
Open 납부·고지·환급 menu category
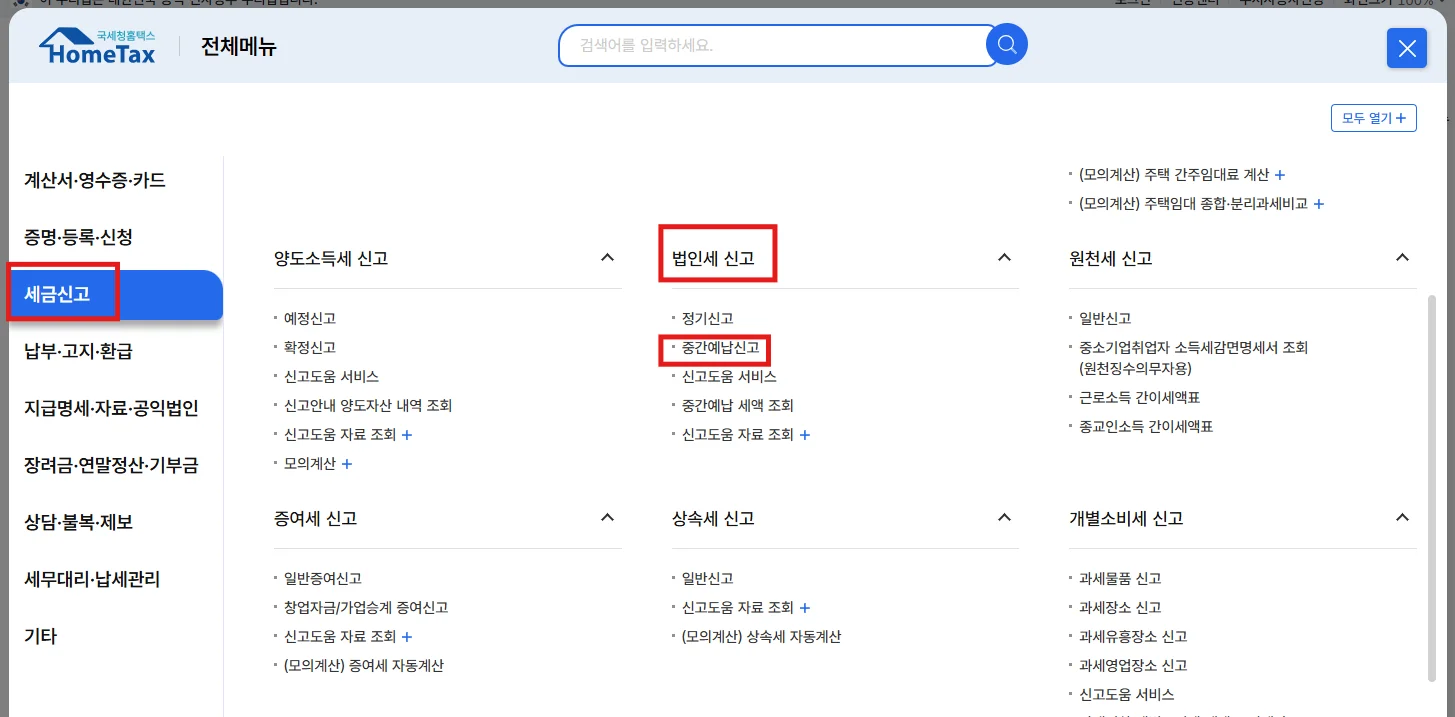(x=78, y=351)
